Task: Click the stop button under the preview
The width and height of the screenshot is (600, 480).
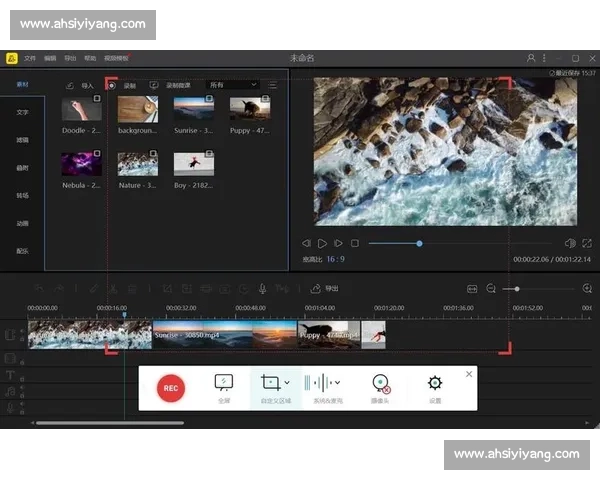Action: click(x=355, y=243)
